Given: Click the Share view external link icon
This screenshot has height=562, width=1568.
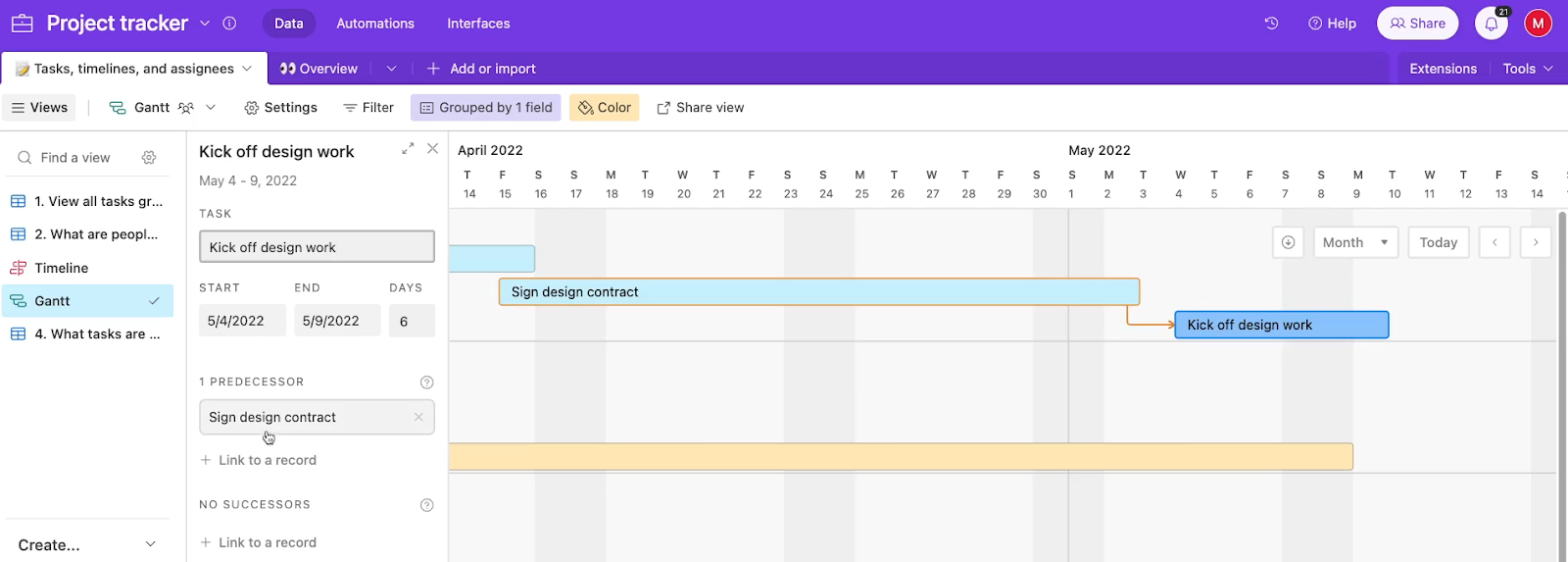Looking at the screenshot, I should [663, 108].
